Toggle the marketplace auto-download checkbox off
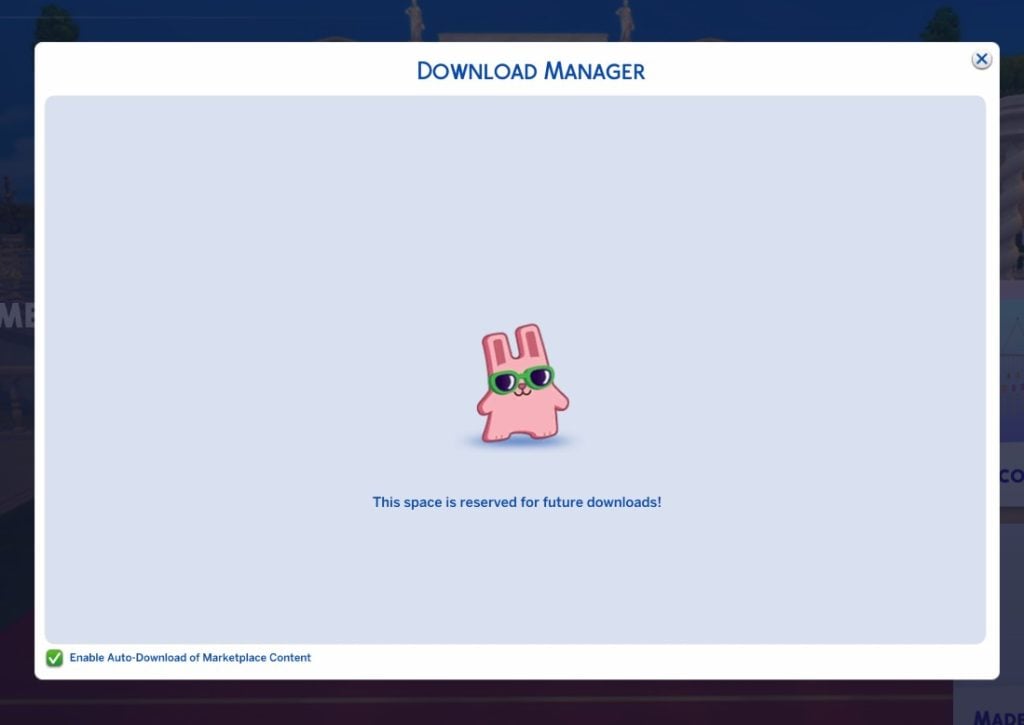 tap(53, 657)
